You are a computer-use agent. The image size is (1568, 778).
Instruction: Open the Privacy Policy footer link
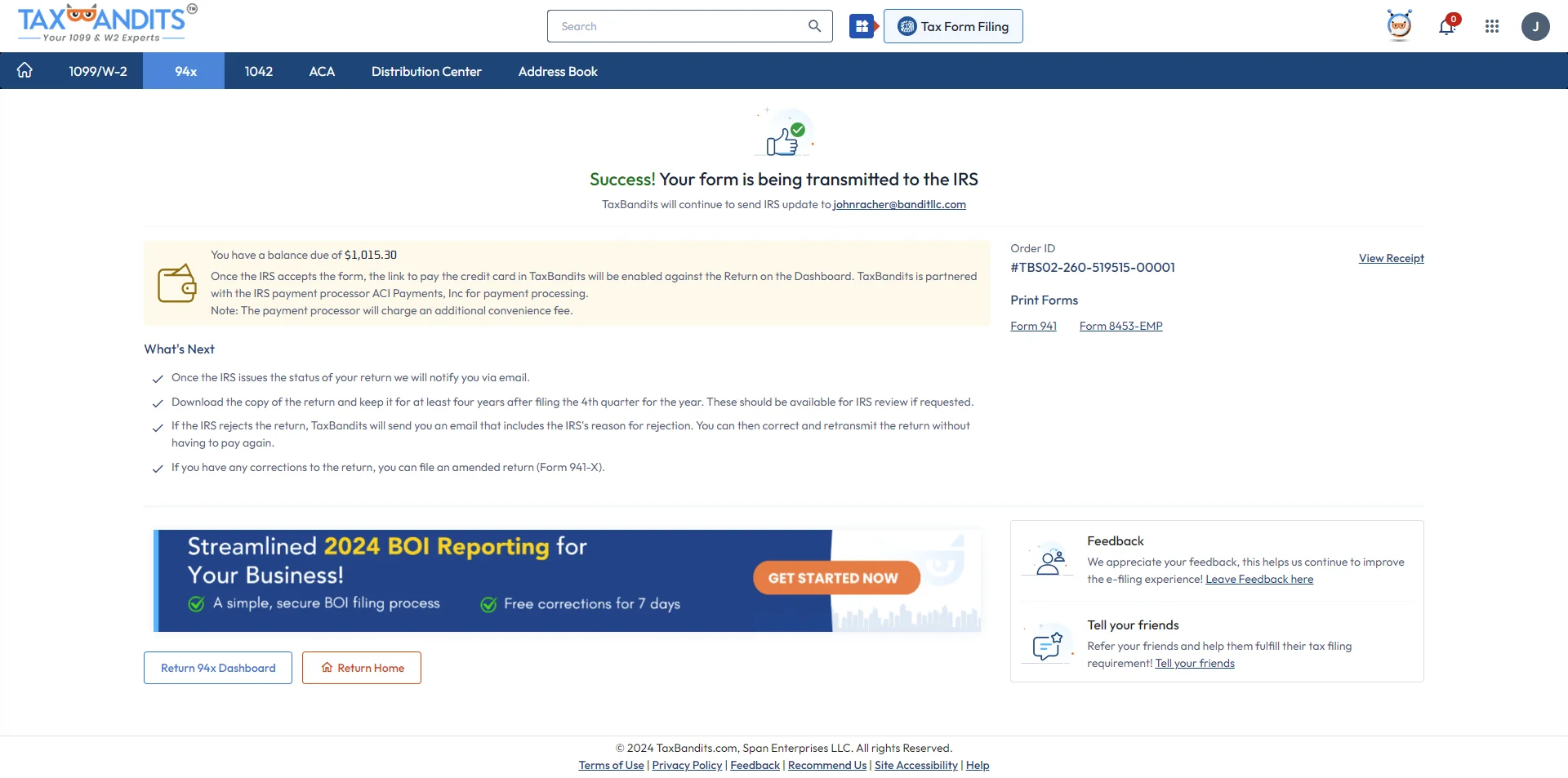click(686, 765)
